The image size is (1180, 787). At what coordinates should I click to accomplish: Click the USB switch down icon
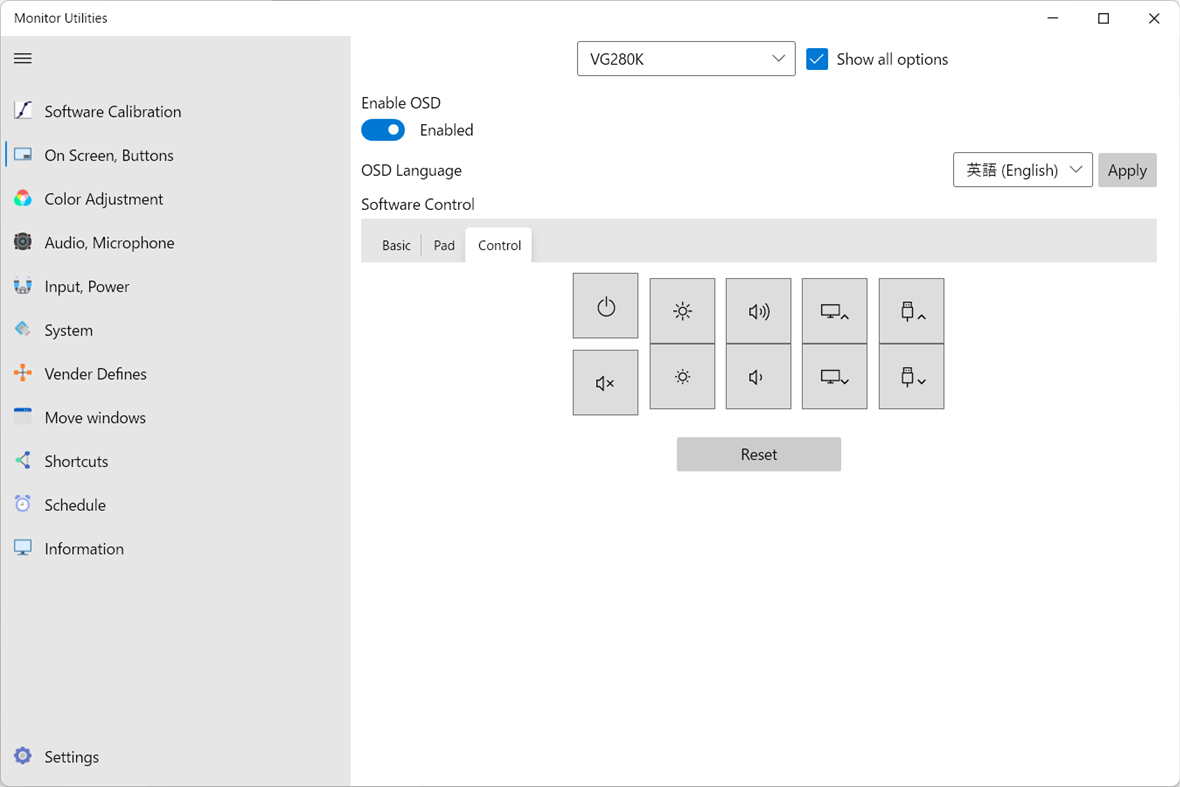coord(911,377)
